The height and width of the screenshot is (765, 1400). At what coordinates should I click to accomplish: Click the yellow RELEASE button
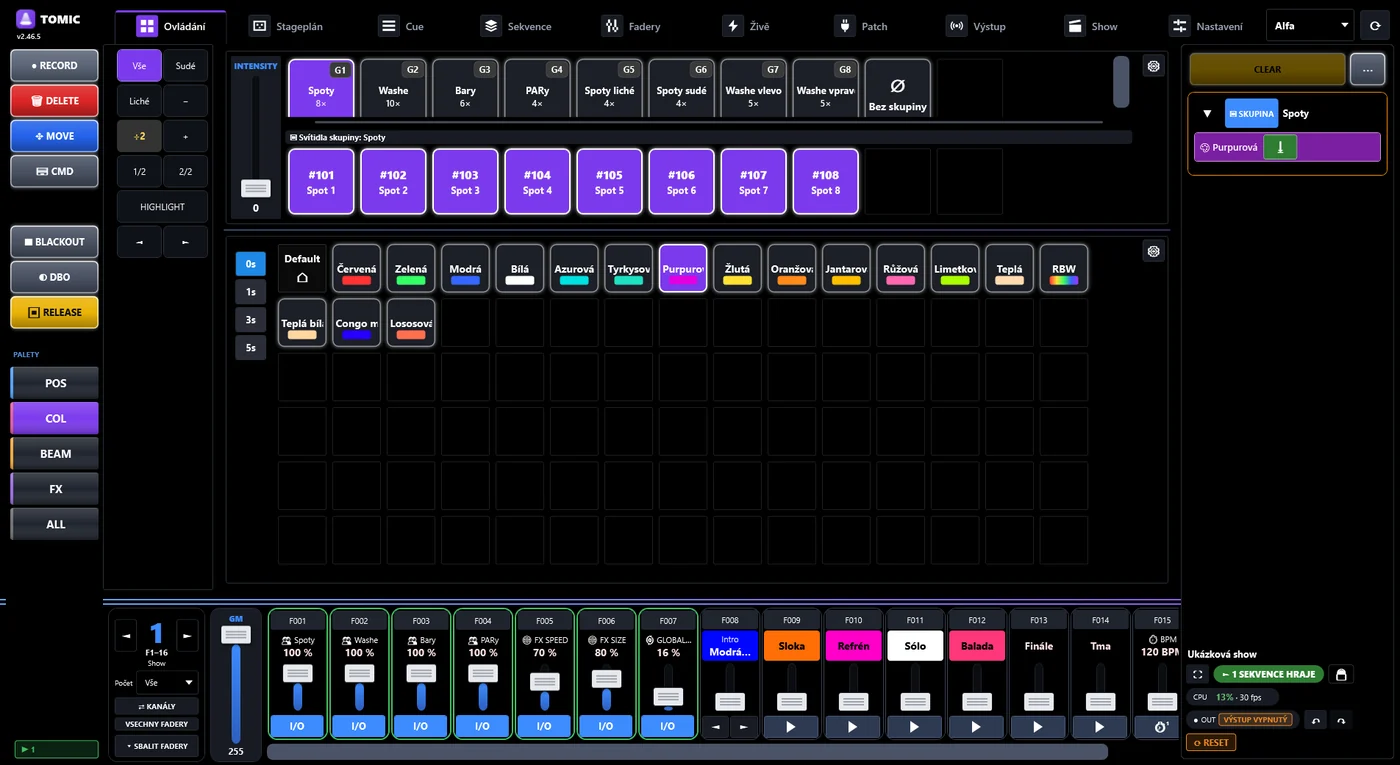point(55,312)
